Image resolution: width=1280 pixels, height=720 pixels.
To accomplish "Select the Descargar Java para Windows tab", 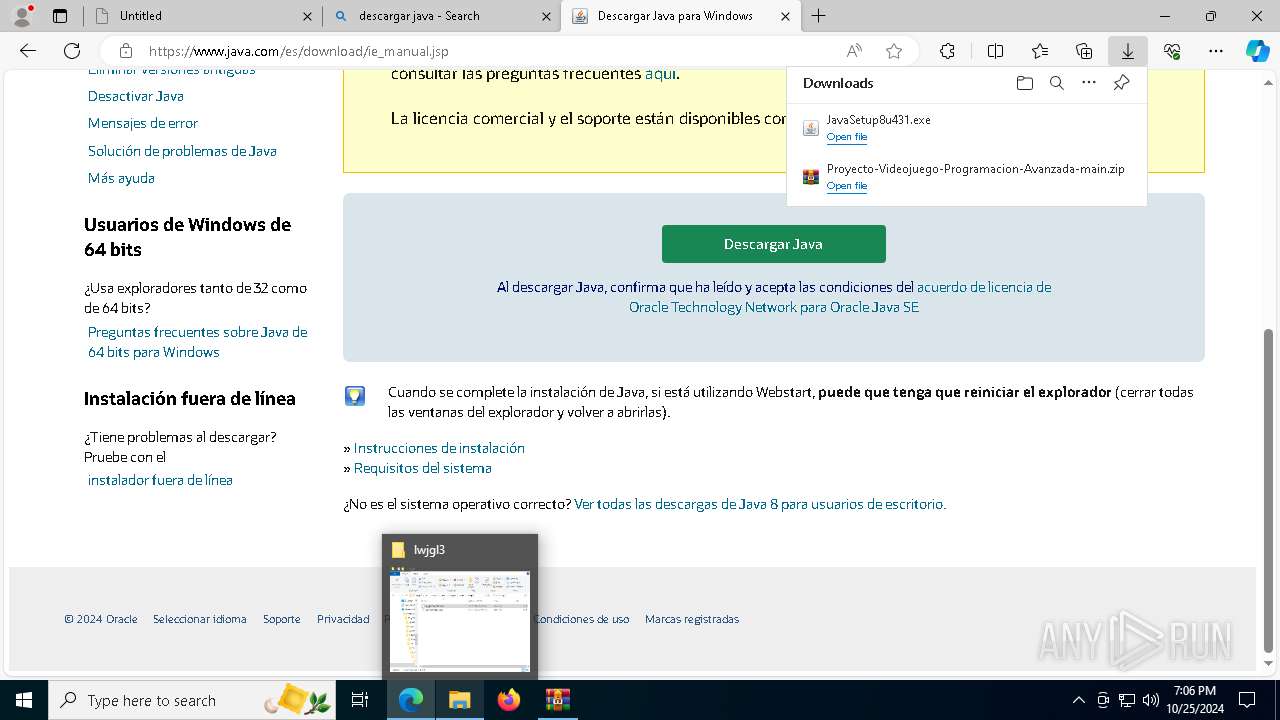I will [681, 16].
